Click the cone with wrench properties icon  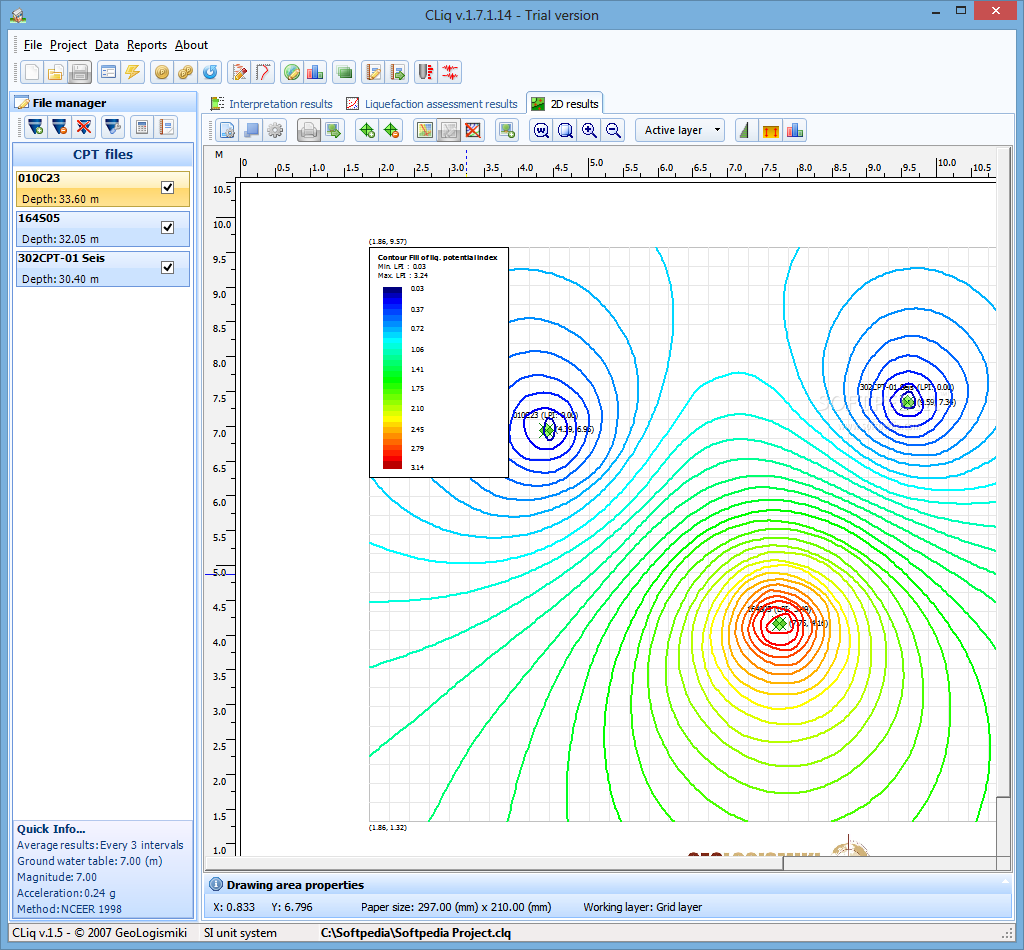tap(113, 127)
